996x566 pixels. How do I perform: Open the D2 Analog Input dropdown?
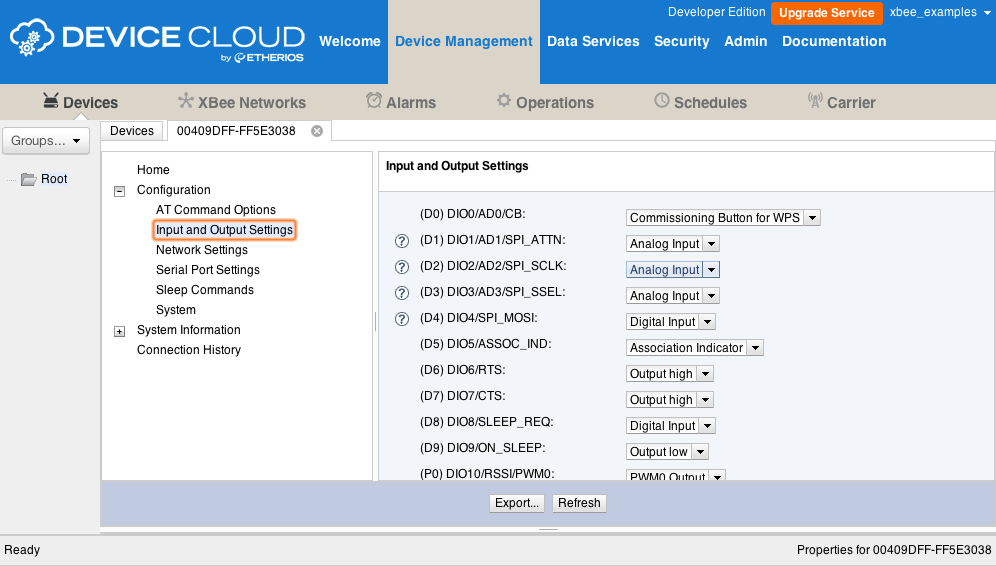click(x=673, y=270)
